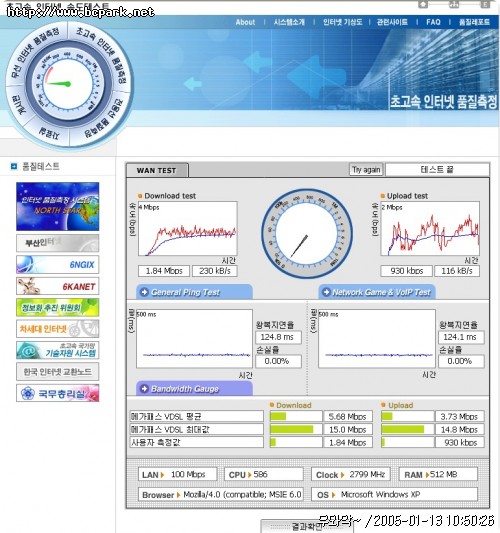Click the Clock 2799 MHz field
Image resolution: width=500 pixels, height=533 pixels.
(350, 474)
